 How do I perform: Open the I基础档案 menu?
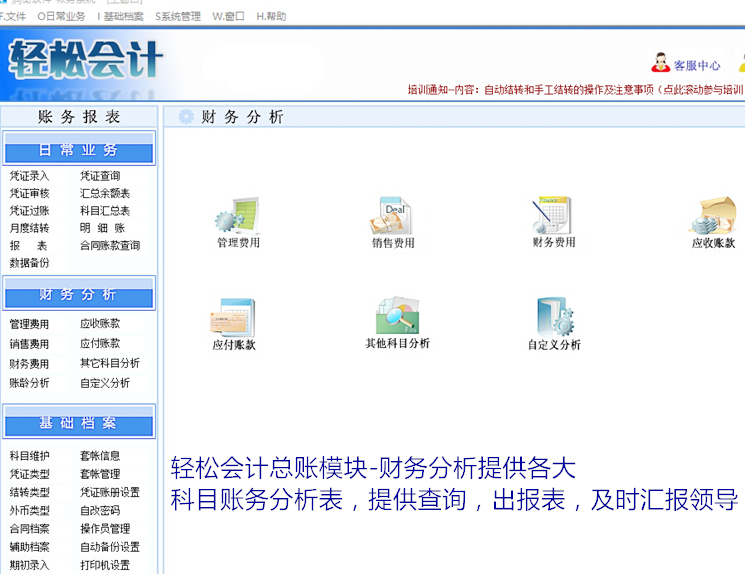pos(120,17)
